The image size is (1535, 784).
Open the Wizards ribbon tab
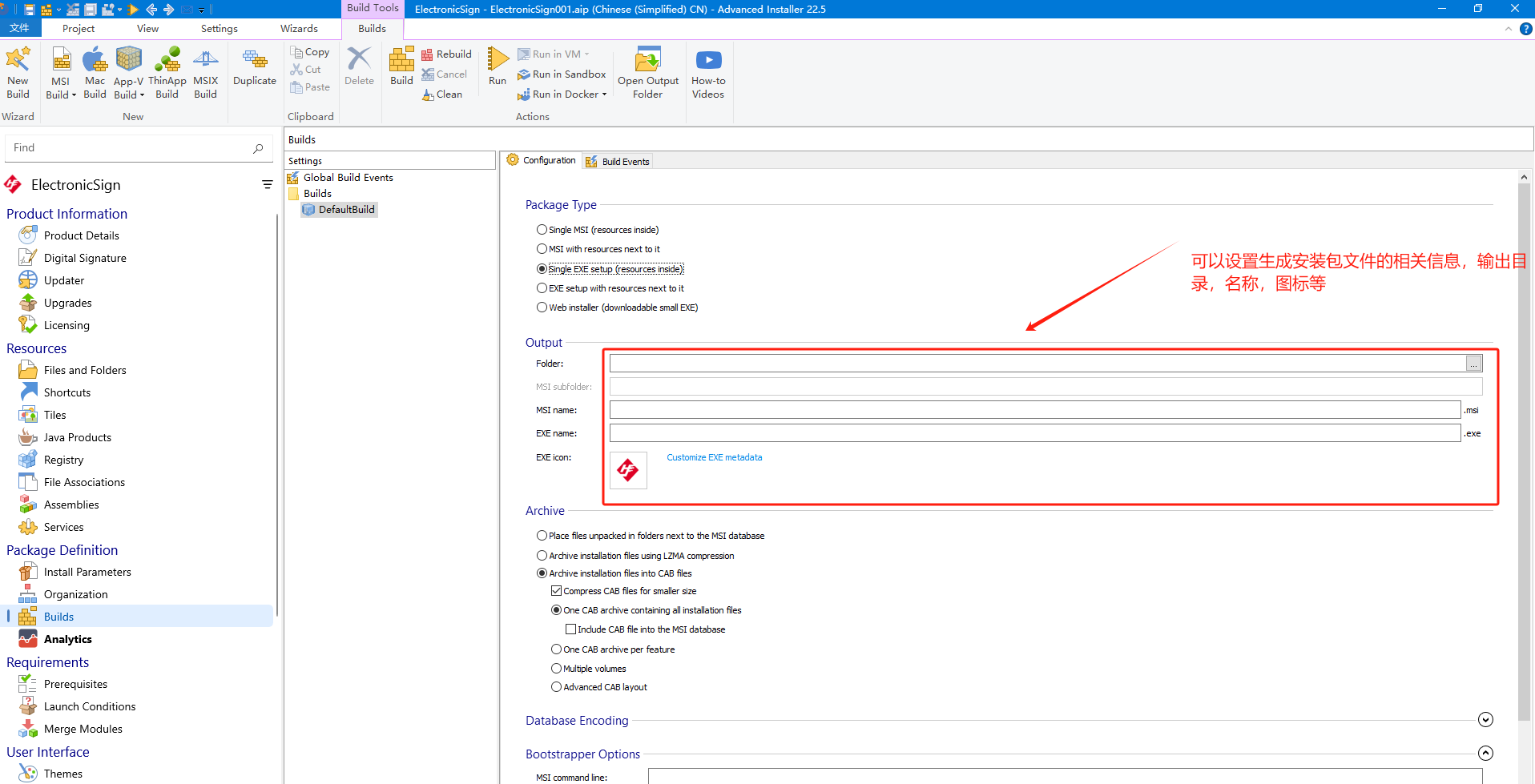[299, 29]
